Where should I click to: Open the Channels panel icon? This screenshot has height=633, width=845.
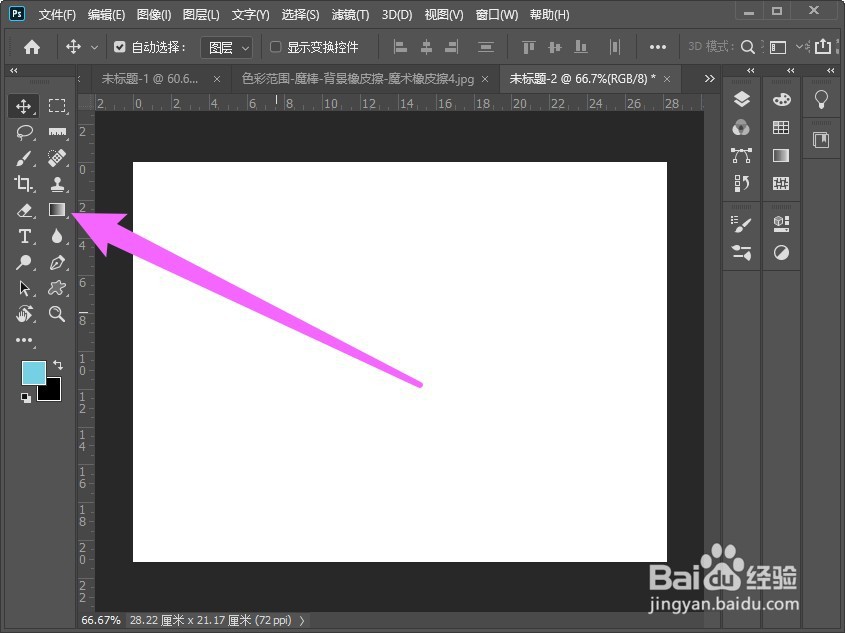742,128
